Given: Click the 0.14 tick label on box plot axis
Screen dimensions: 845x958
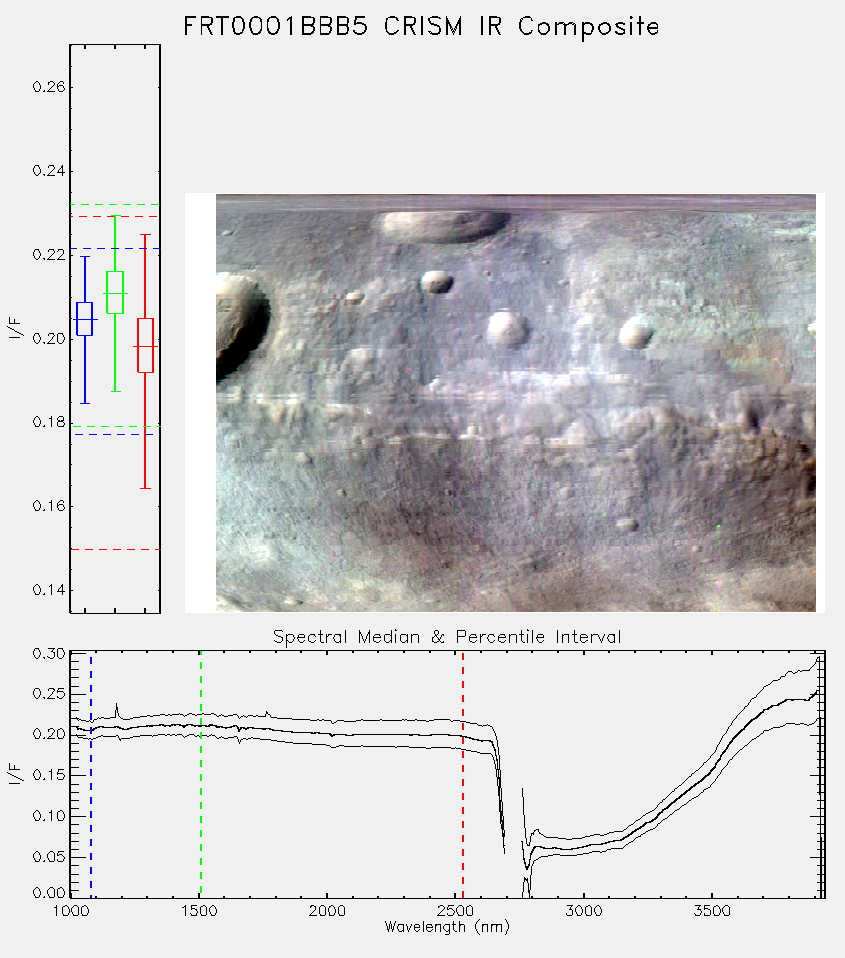Looking at the screenshot, I should point(49,590).
